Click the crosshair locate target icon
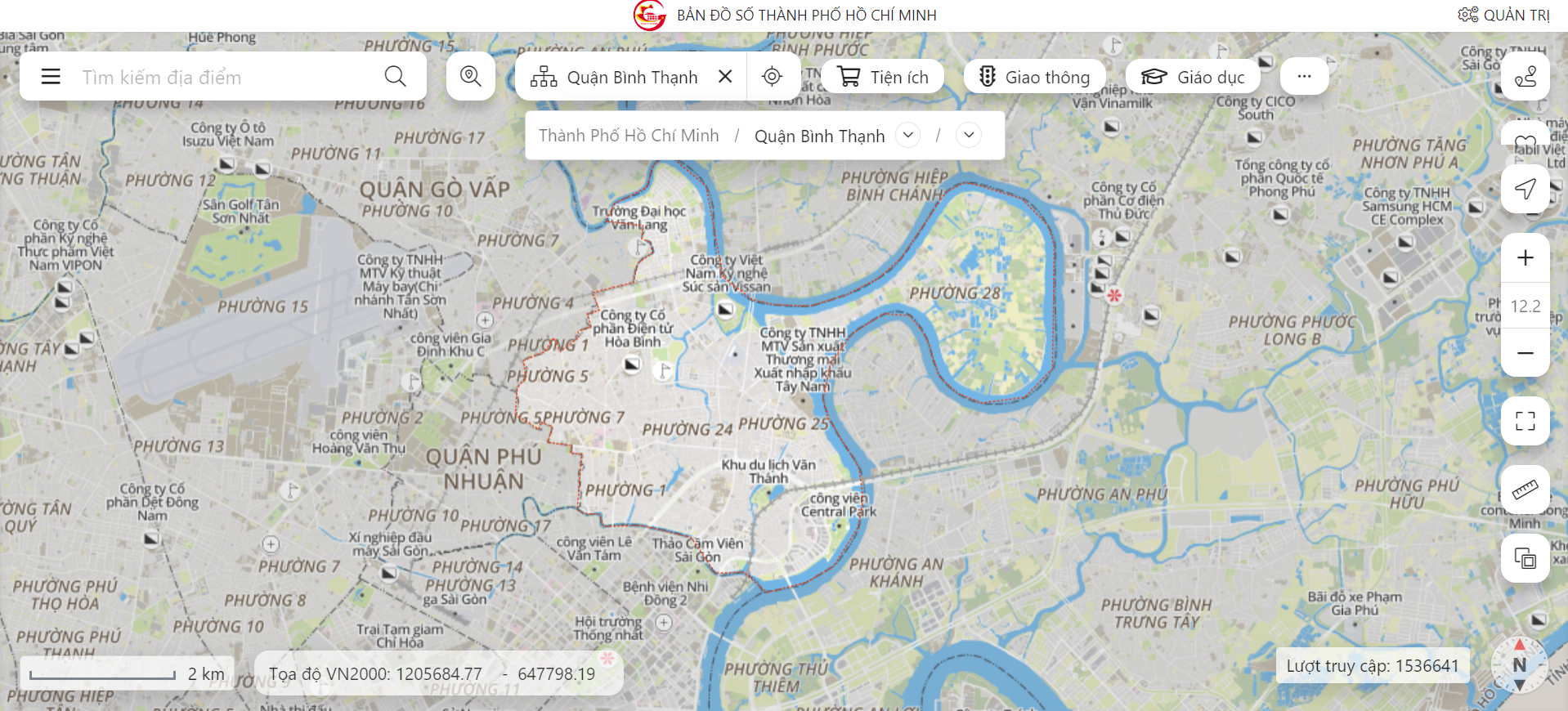1568x711 pixels. click(772, 77)
